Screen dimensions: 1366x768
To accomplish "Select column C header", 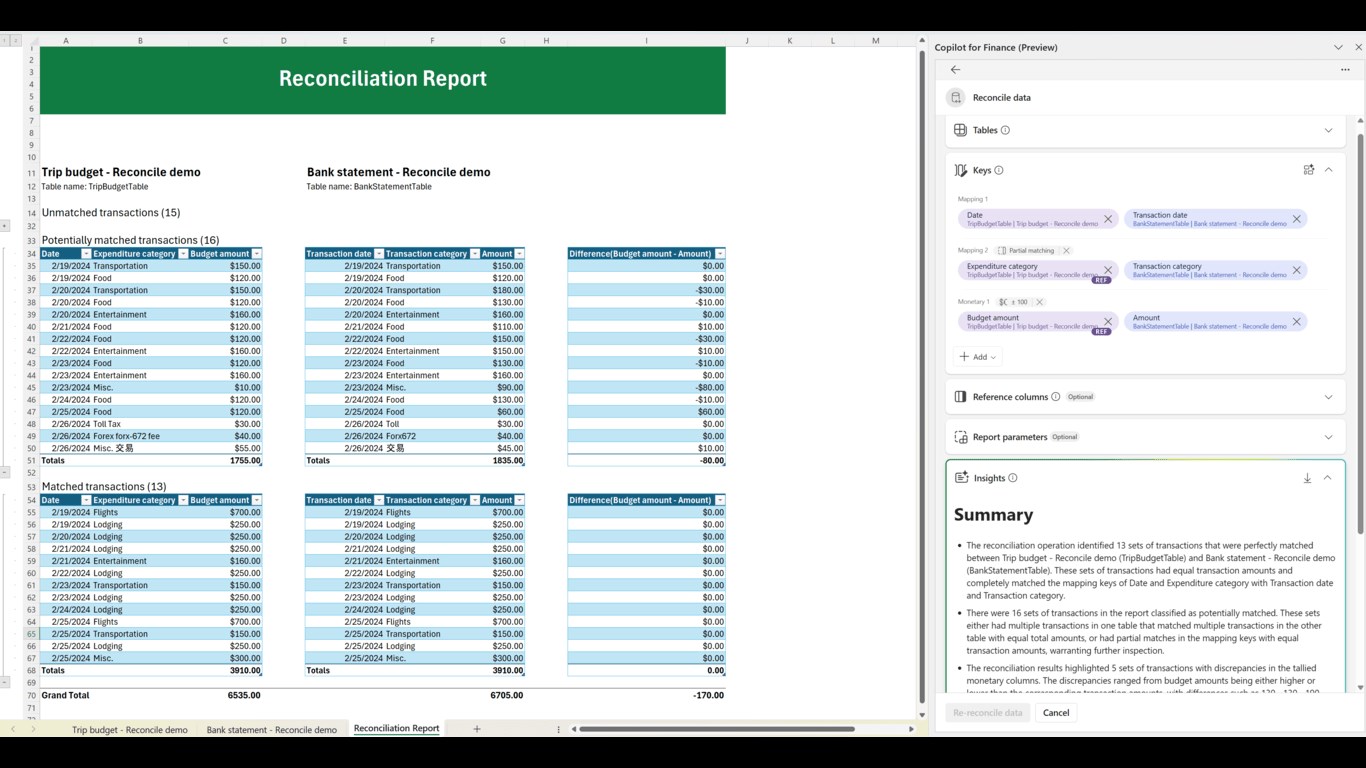I will 225,41.
